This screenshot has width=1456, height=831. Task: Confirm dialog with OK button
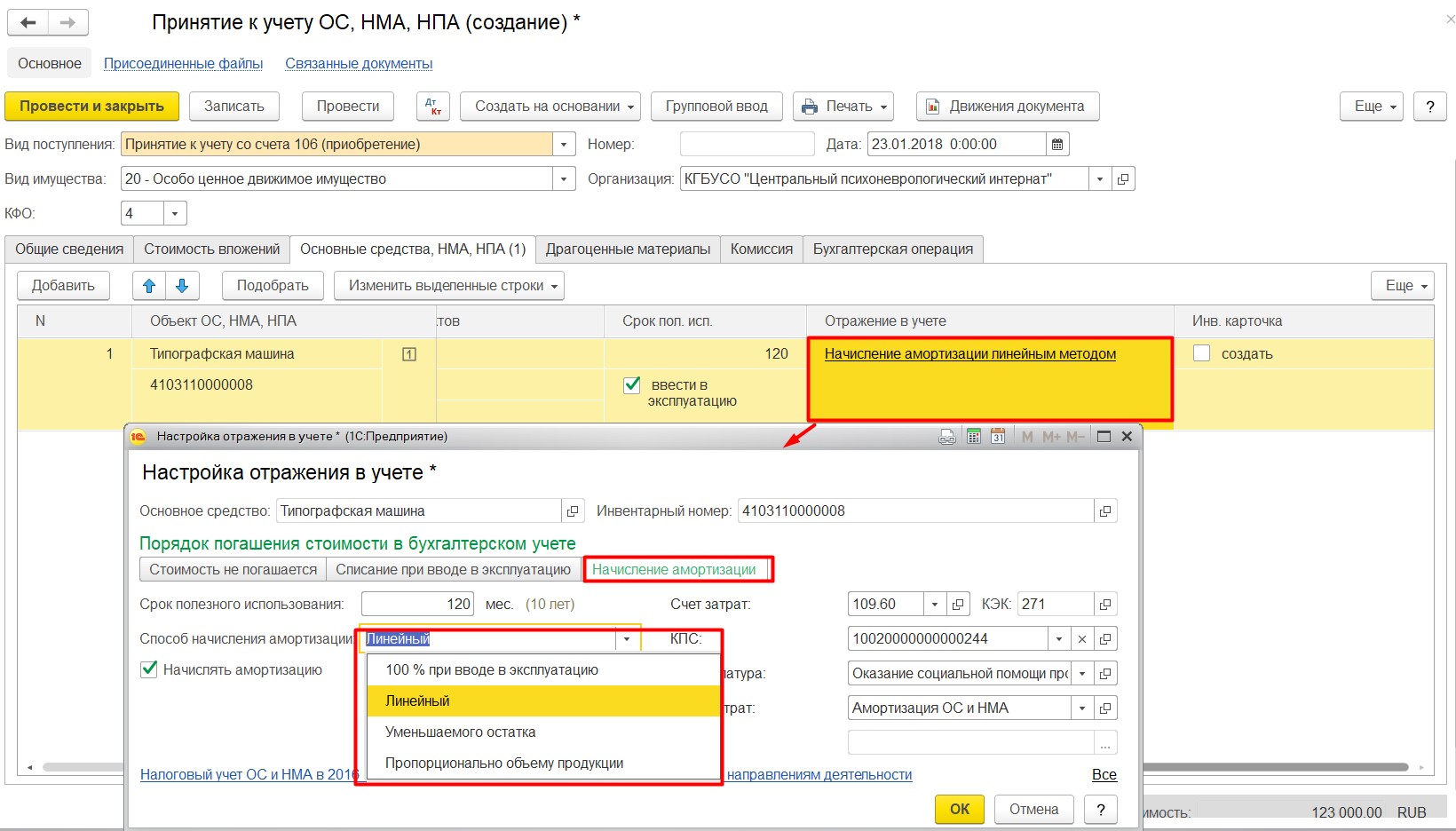coord(960,810)
